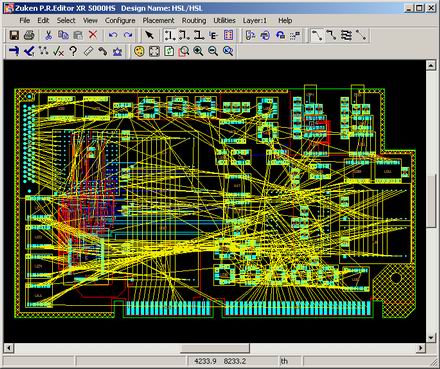The image size is (440, 369).
Task: Click the Cut scissors icon
Action: point(49,35)
